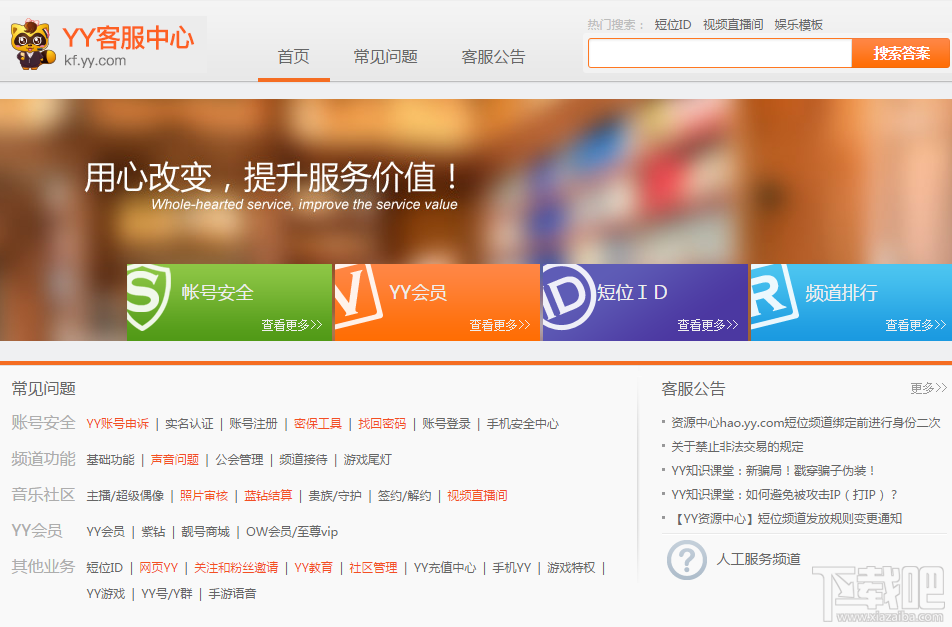Viewport: 952px width, 627px height.
Task: Open the 声音问题 link
Action: click(x=175, y=459)
